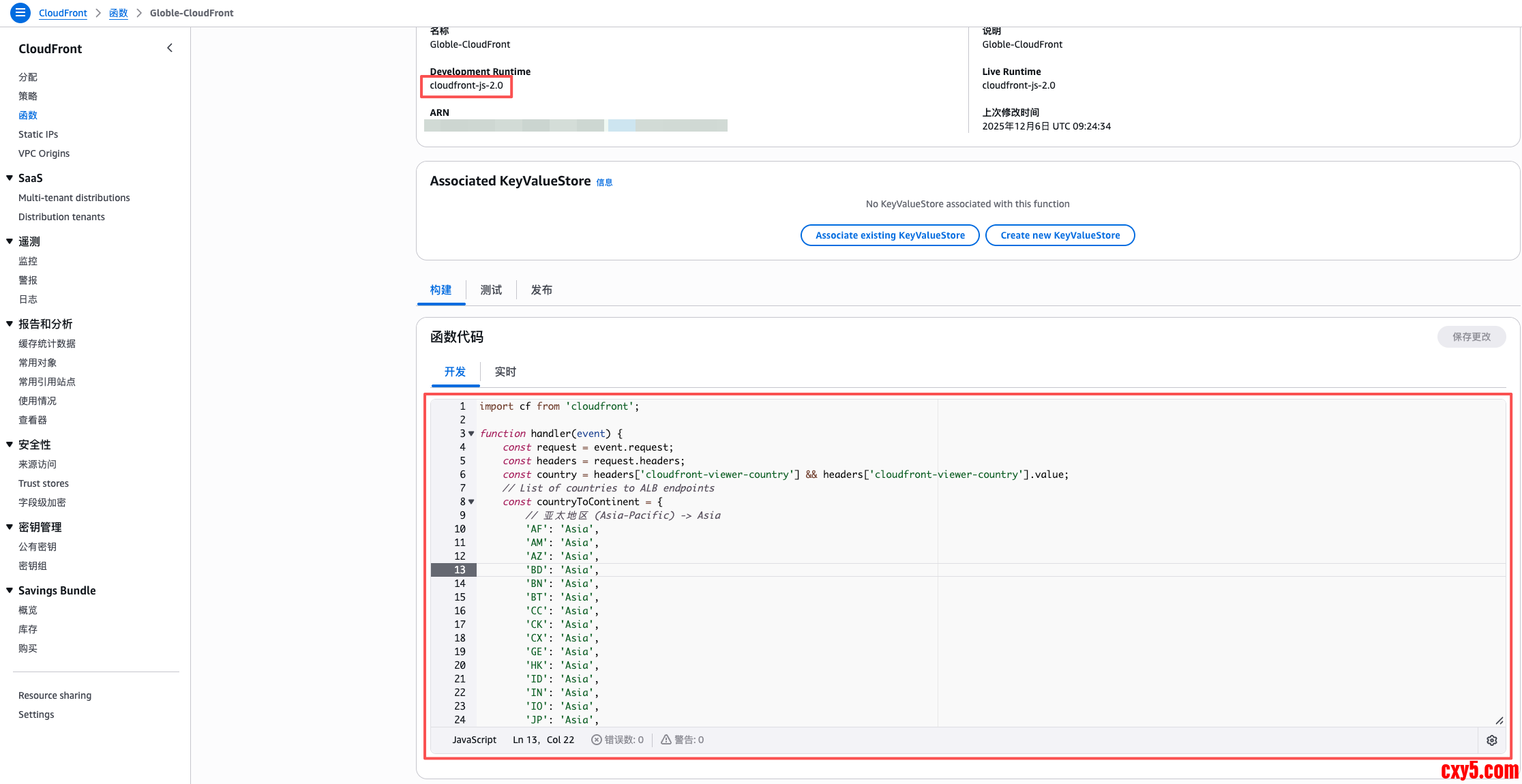The height and width of the screenshot is (784, 1522).
Task: Switch to the 测试 tab
Action: [x=491, y=290]
